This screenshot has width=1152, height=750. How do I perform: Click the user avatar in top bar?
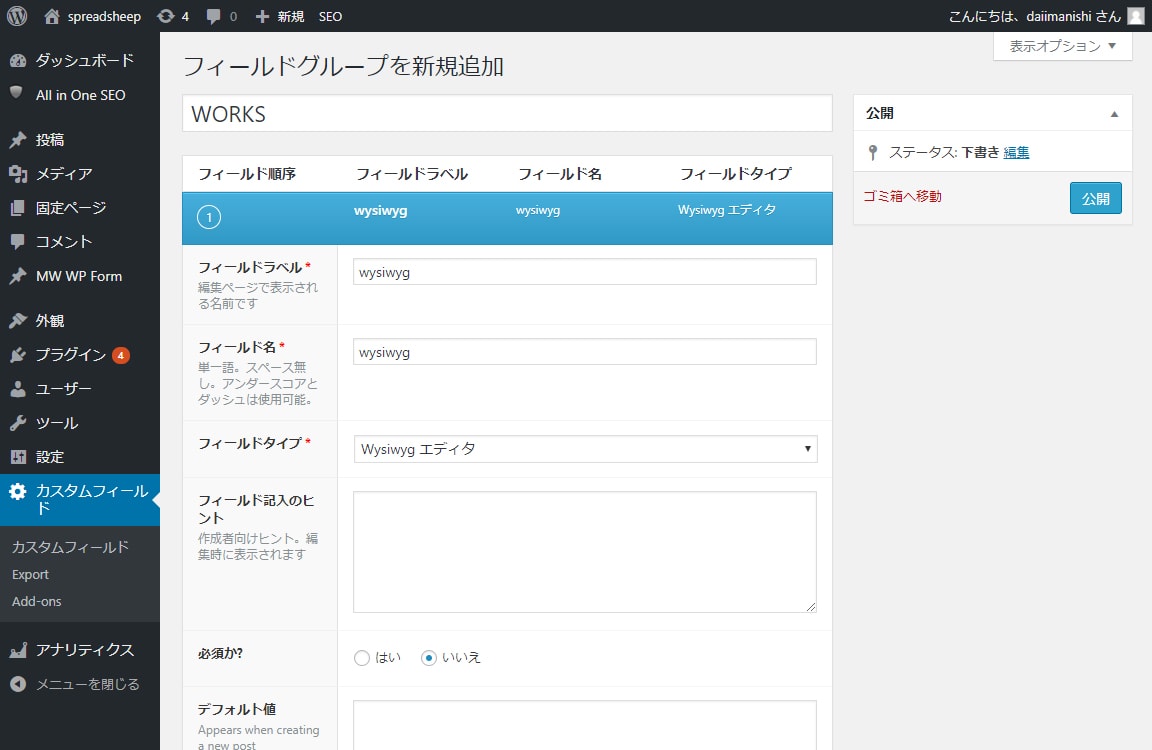1135,16
